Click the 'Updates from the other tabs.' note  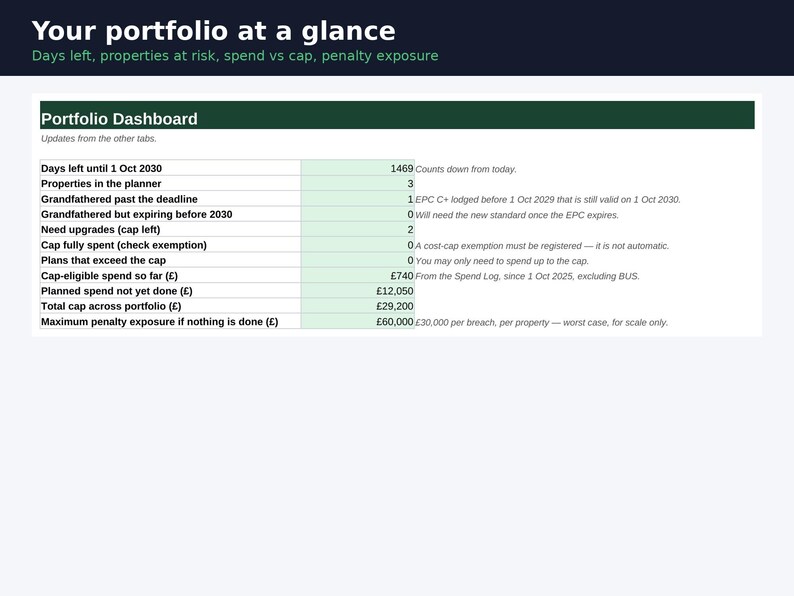click(x=99, y=139)
